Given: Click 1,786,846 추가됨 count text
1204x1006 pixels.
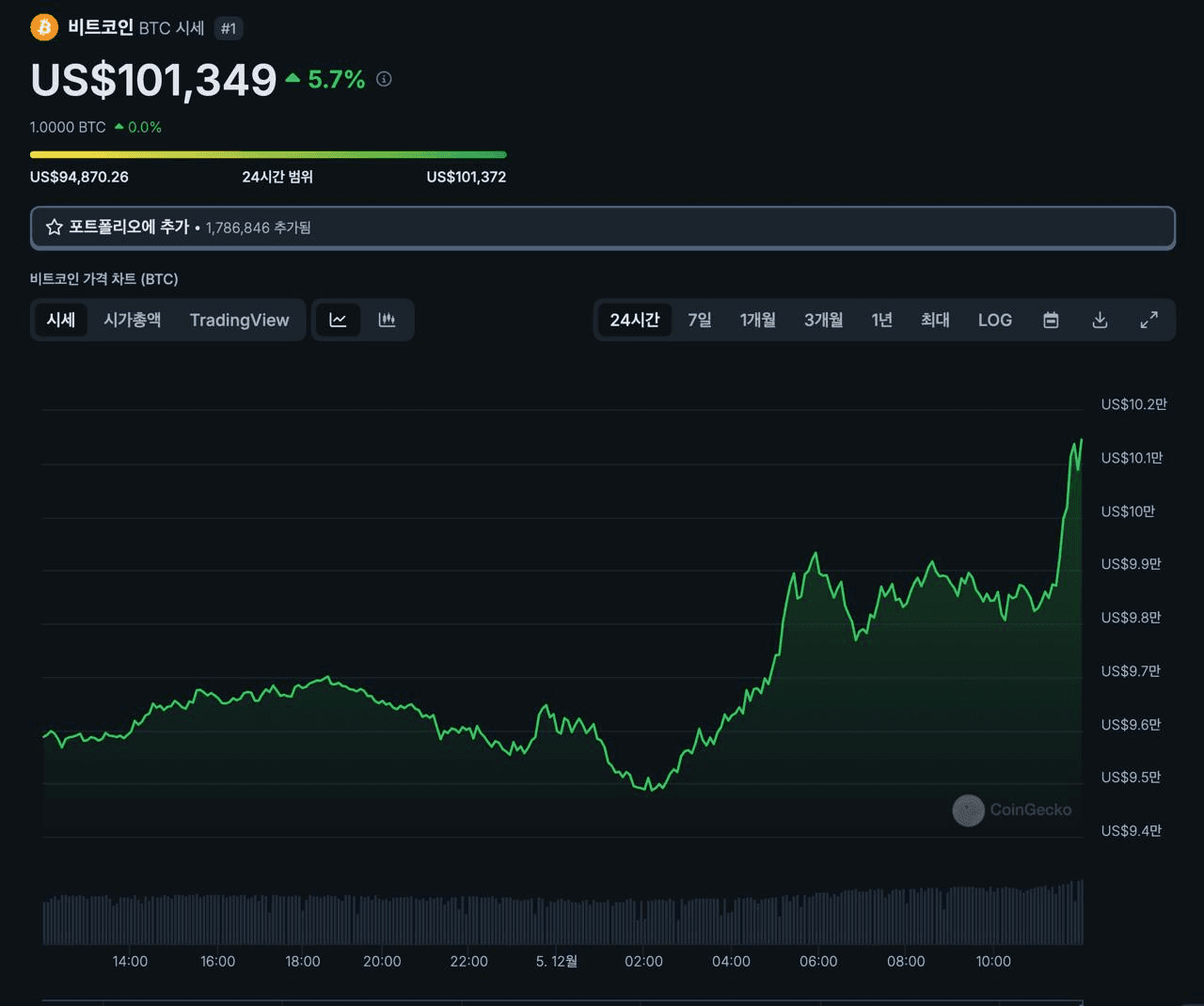Looking at the screenshot, I should [259, 228].
